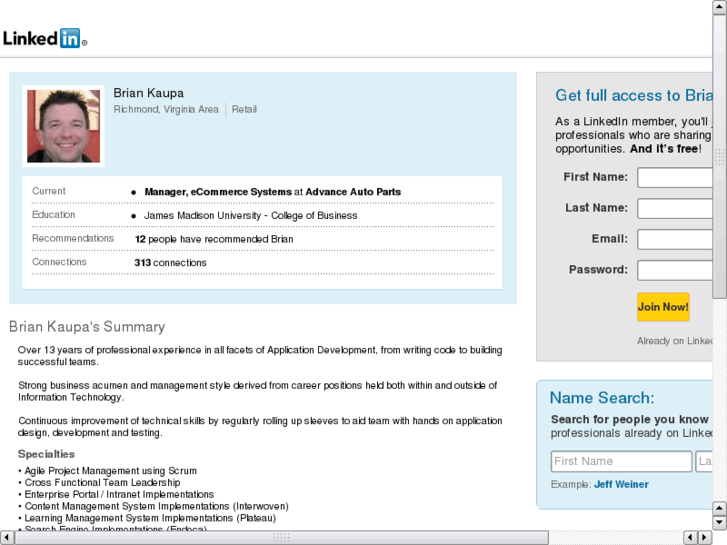Click the Specialties heading
Viewport: 727px width, 545px height.
pyautogui.click(x=46, y=454)
